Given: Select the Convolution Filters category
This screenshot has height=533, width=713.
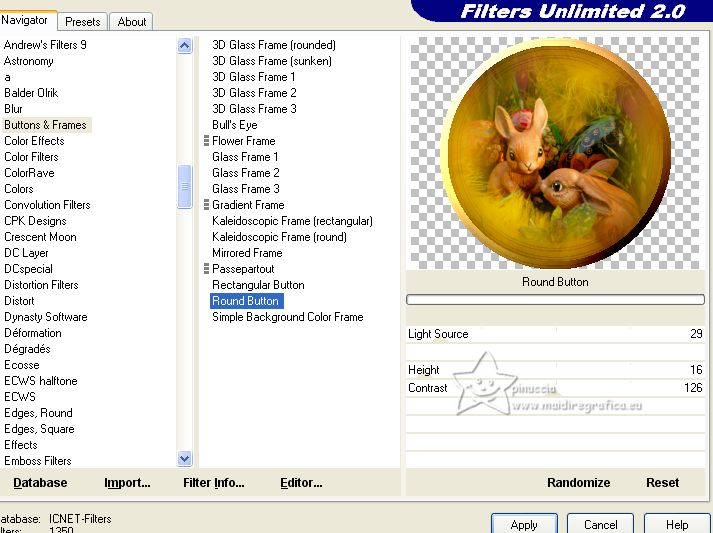Looking at the screenshot, I should [47, 205].
